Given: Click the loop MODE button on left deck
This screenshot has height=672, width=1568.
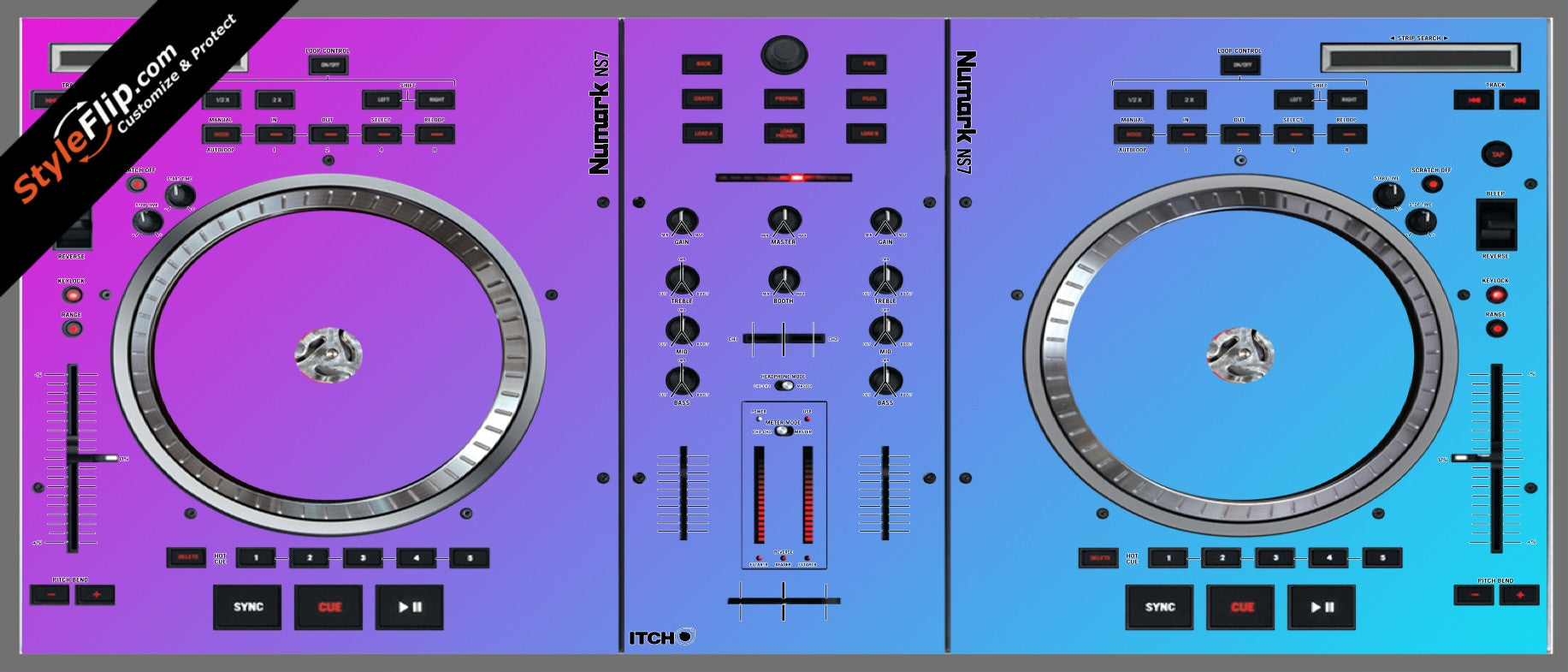Looking at the screenshot, I should point(222,134).
